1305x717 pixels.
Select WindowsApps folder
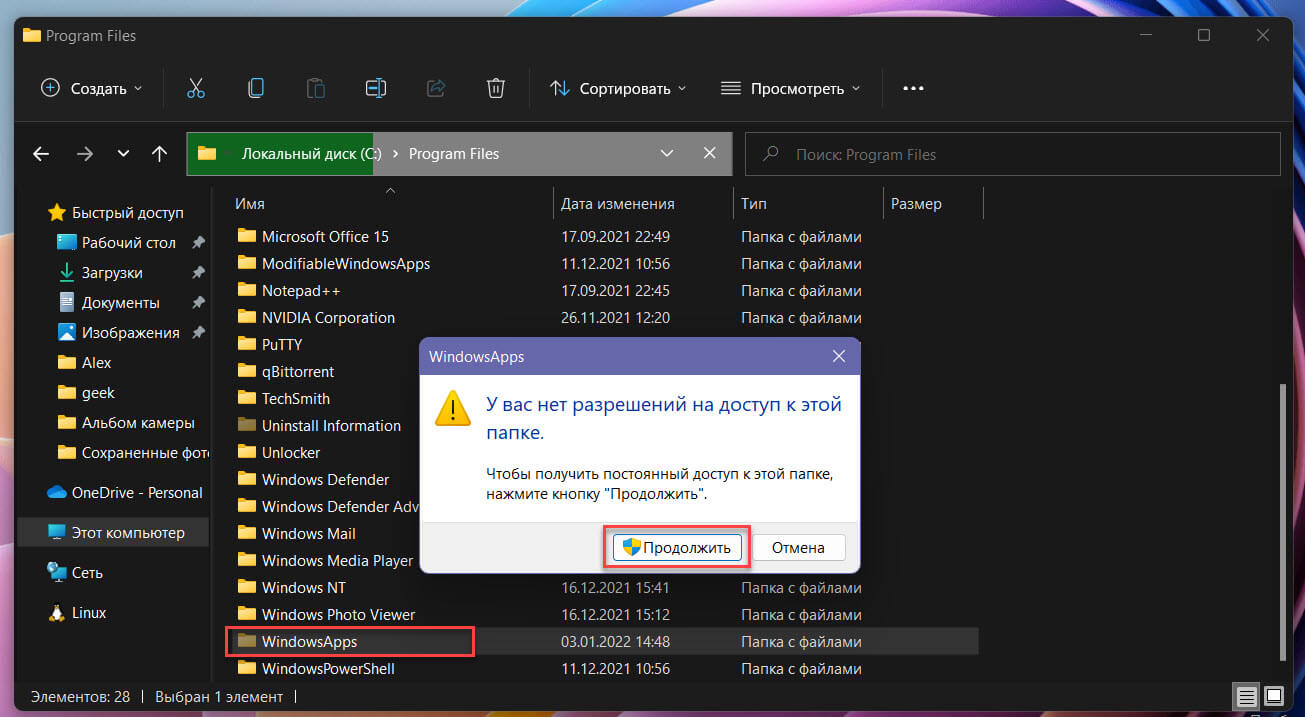(309, 642)
